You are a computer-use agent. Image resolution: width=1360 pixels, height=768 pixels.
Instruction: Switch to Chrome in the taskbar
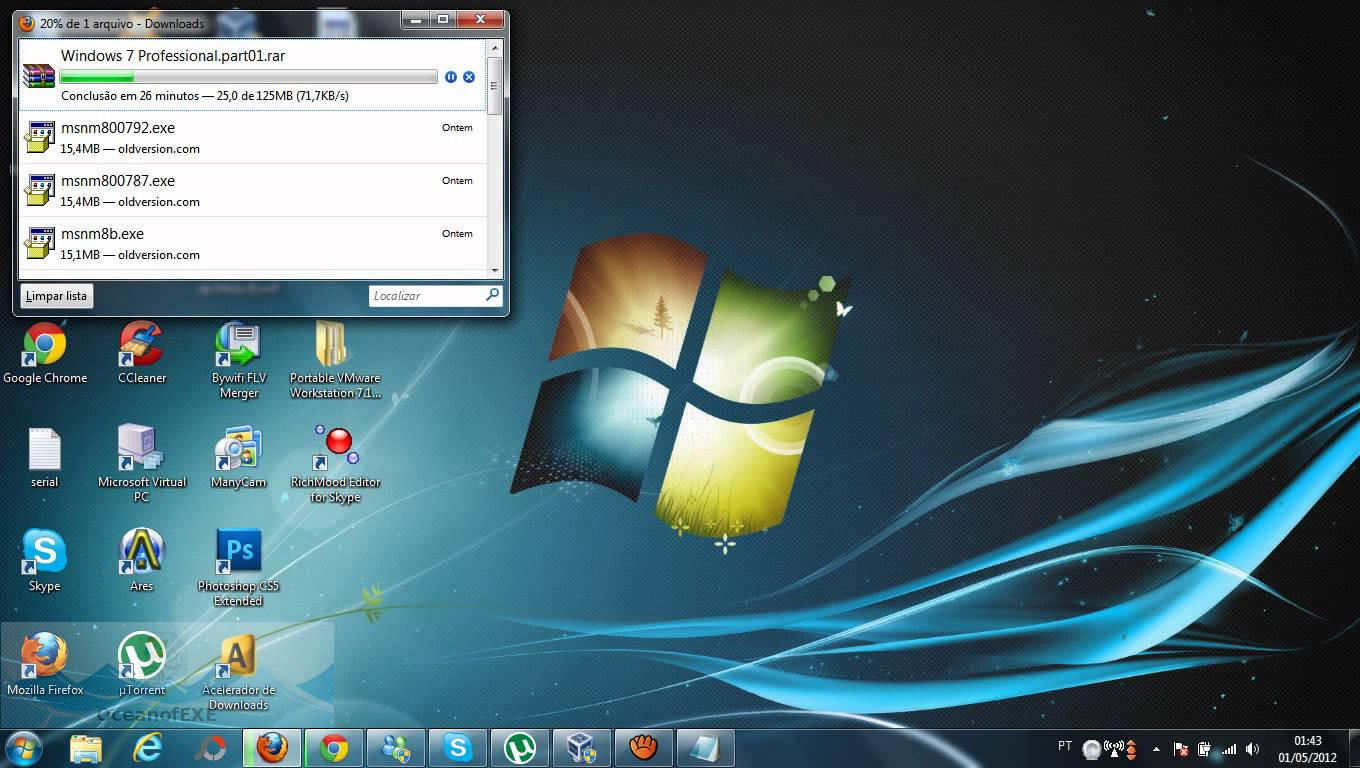click(x=334, y=748)
